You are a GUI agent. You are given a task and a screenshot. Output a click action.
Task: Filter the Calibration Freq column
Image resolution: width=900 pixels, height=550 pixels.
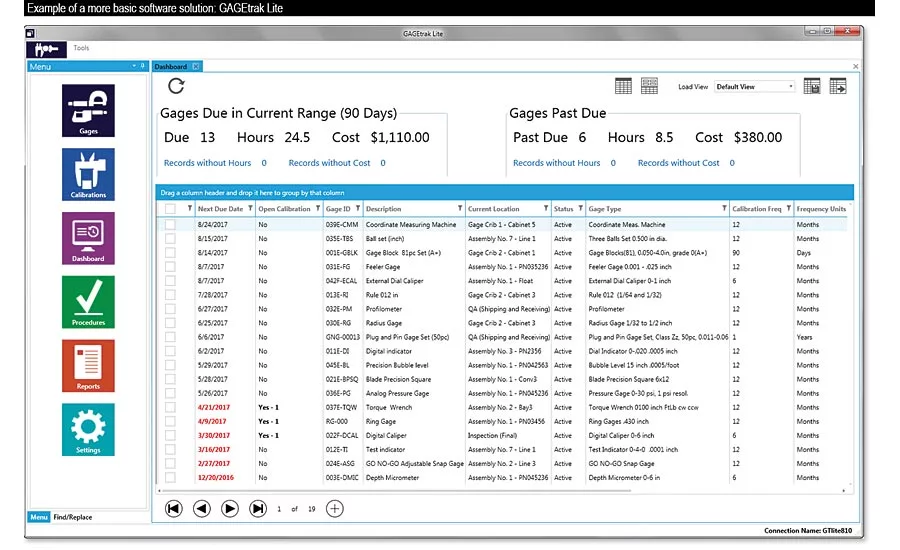(x=789, y=208)
